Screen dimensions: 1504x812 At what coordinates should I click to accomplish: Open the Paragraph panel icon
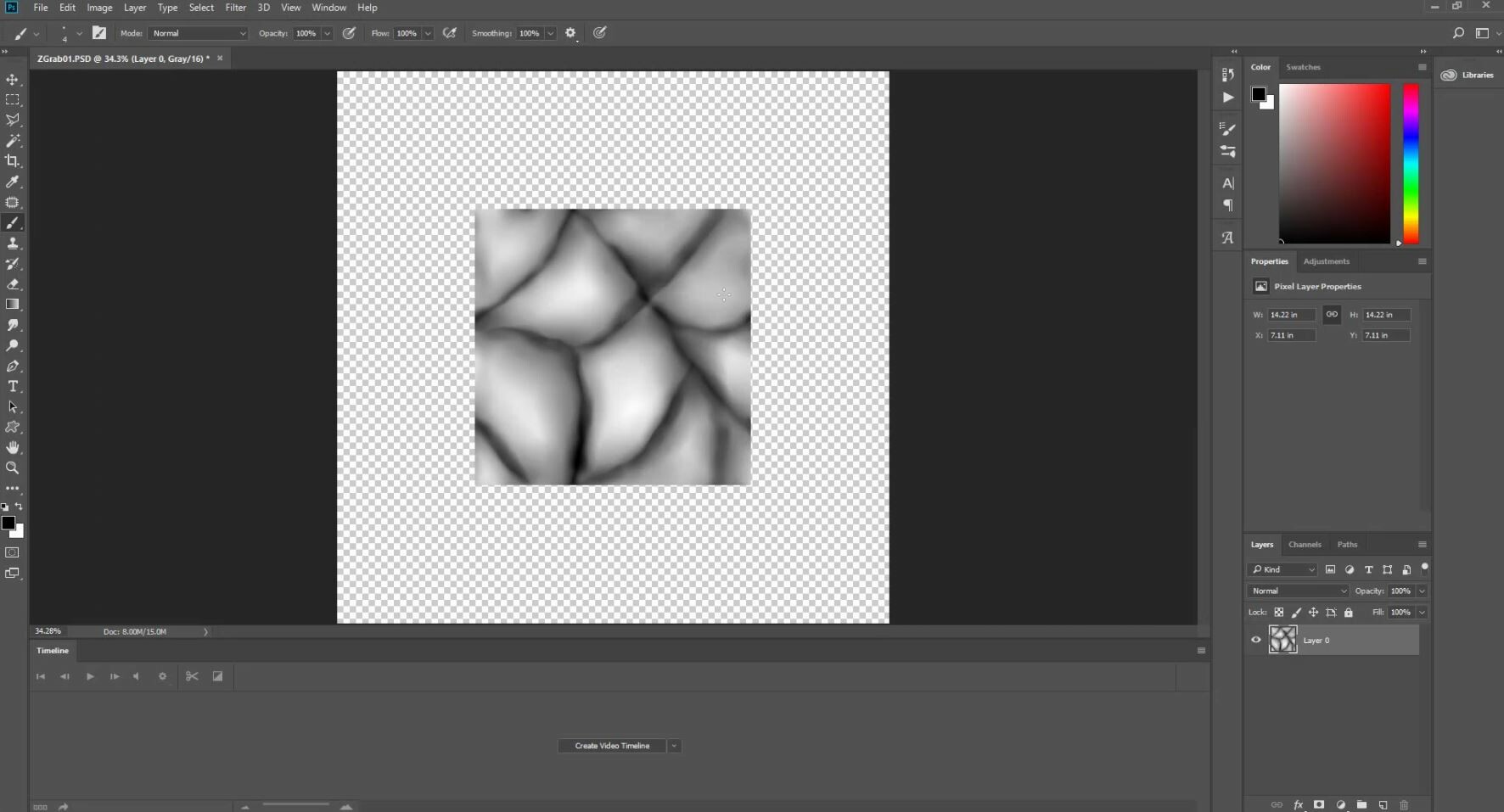click(x=1227, y=206)
